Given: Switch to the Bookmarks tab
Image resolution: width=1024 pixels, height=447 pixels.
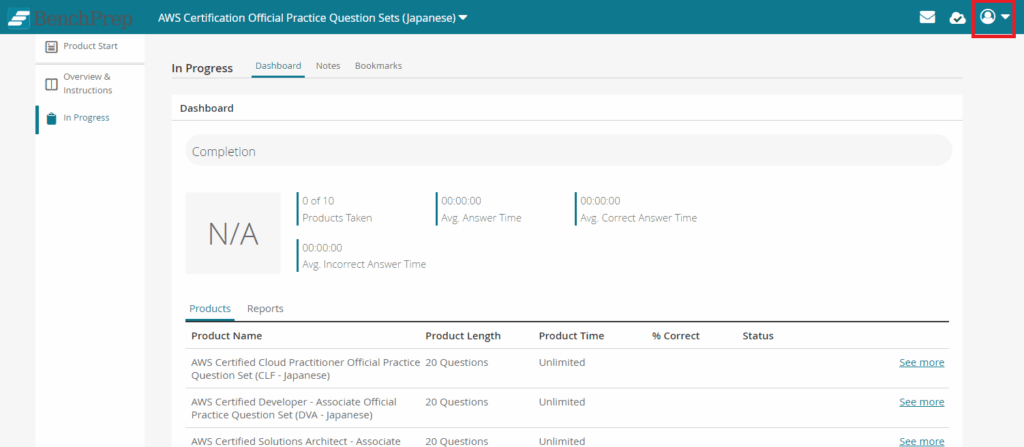Looking at the screenshot, I should coord(378,66).
